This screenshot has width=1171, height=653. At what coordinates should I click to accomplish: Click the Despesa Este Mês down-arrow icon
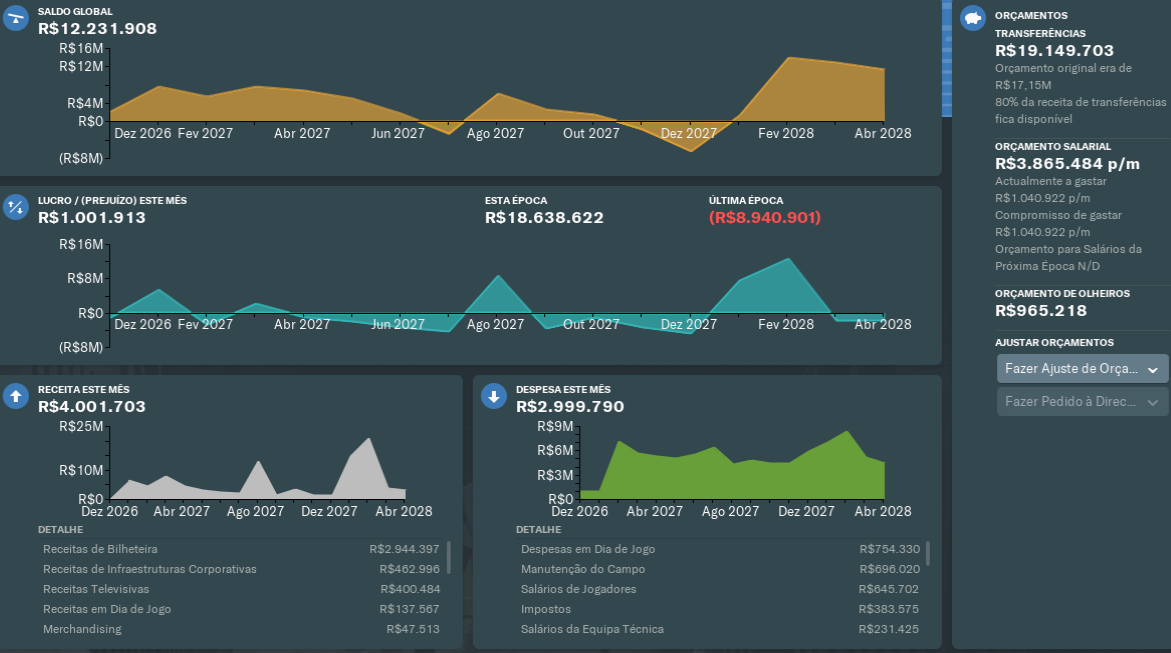(494, 396)
